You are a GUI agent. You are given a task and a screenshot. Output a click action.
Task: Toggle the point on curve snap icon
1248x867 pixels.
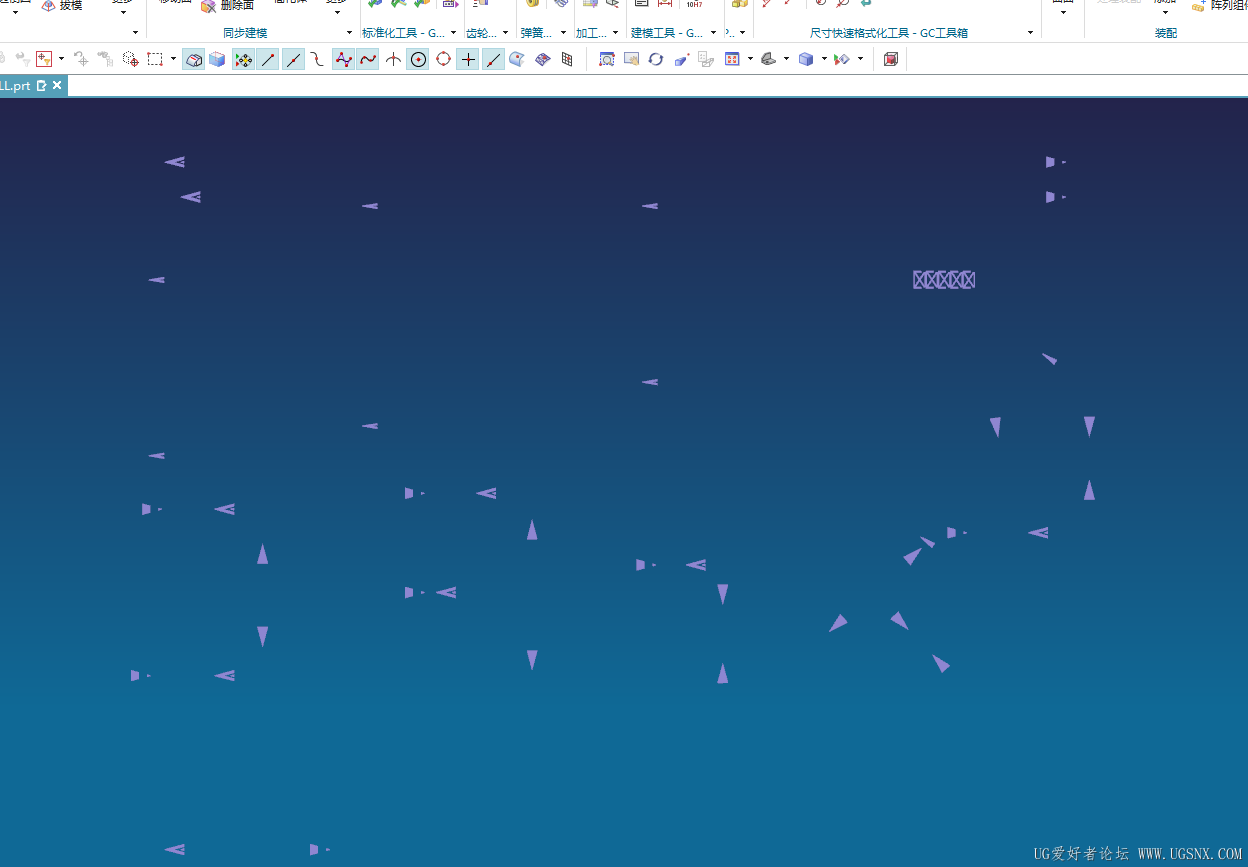(493, 59)
